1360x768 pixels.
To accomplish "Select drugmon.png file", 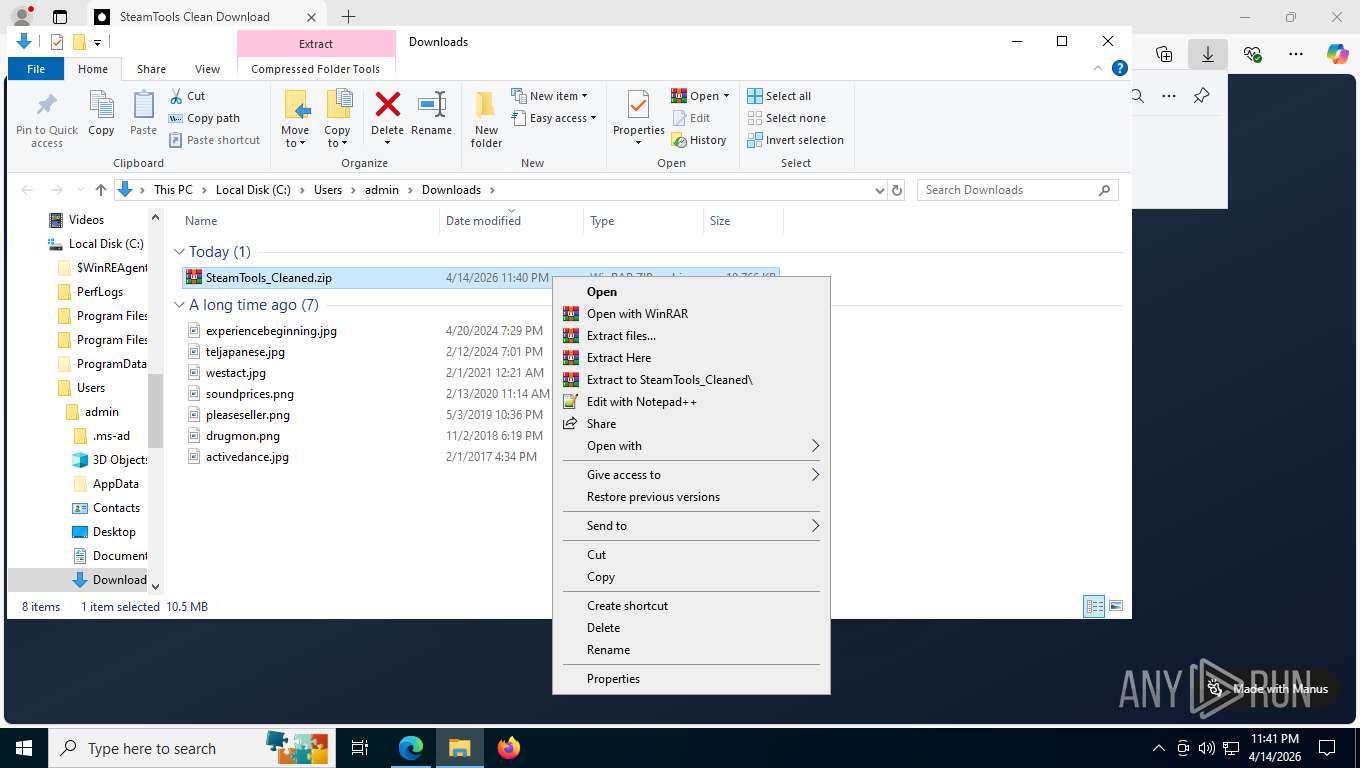I will [x=243, y=436].
